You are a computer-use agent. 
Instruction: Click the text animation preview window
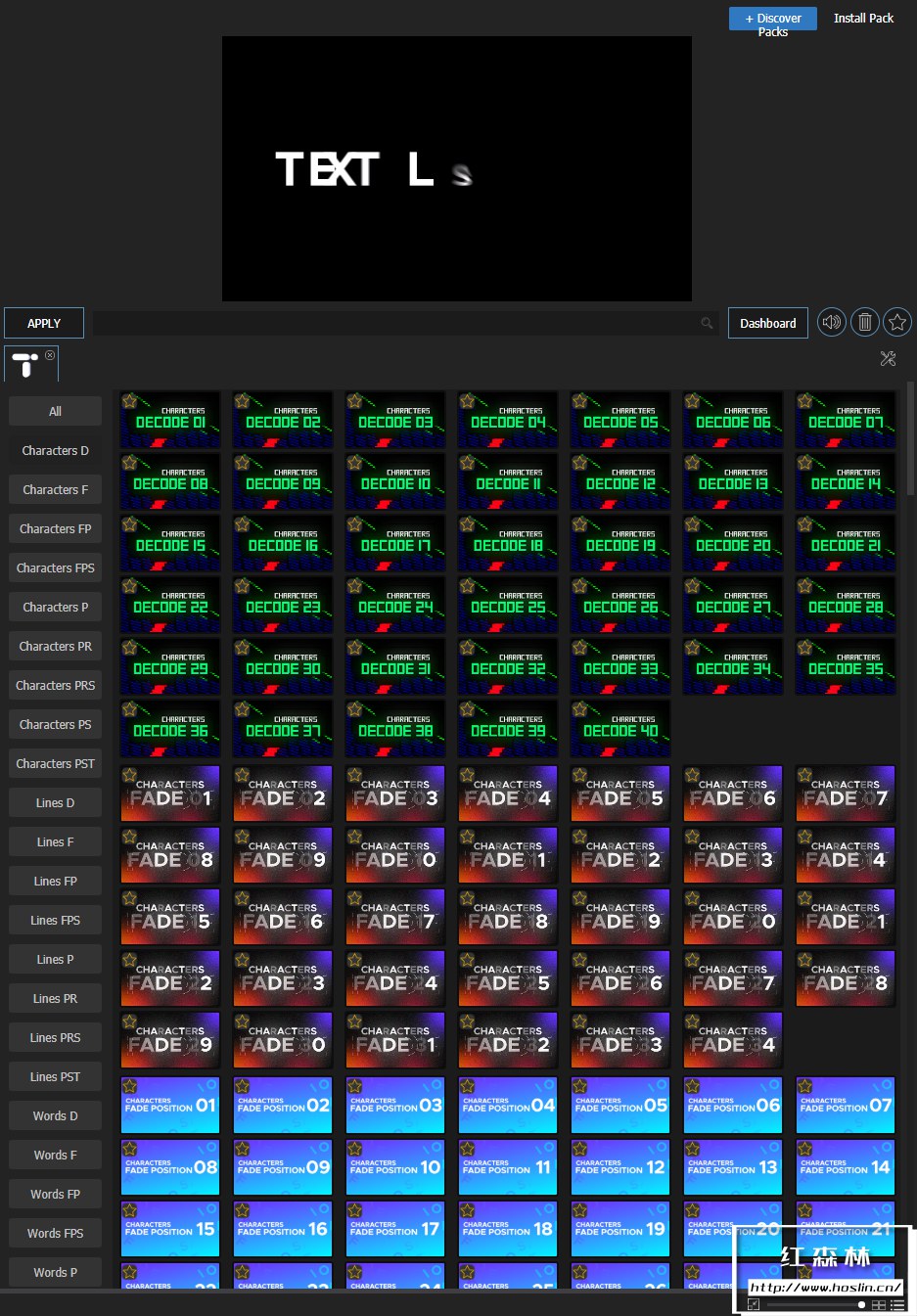[x=457, y=168]
